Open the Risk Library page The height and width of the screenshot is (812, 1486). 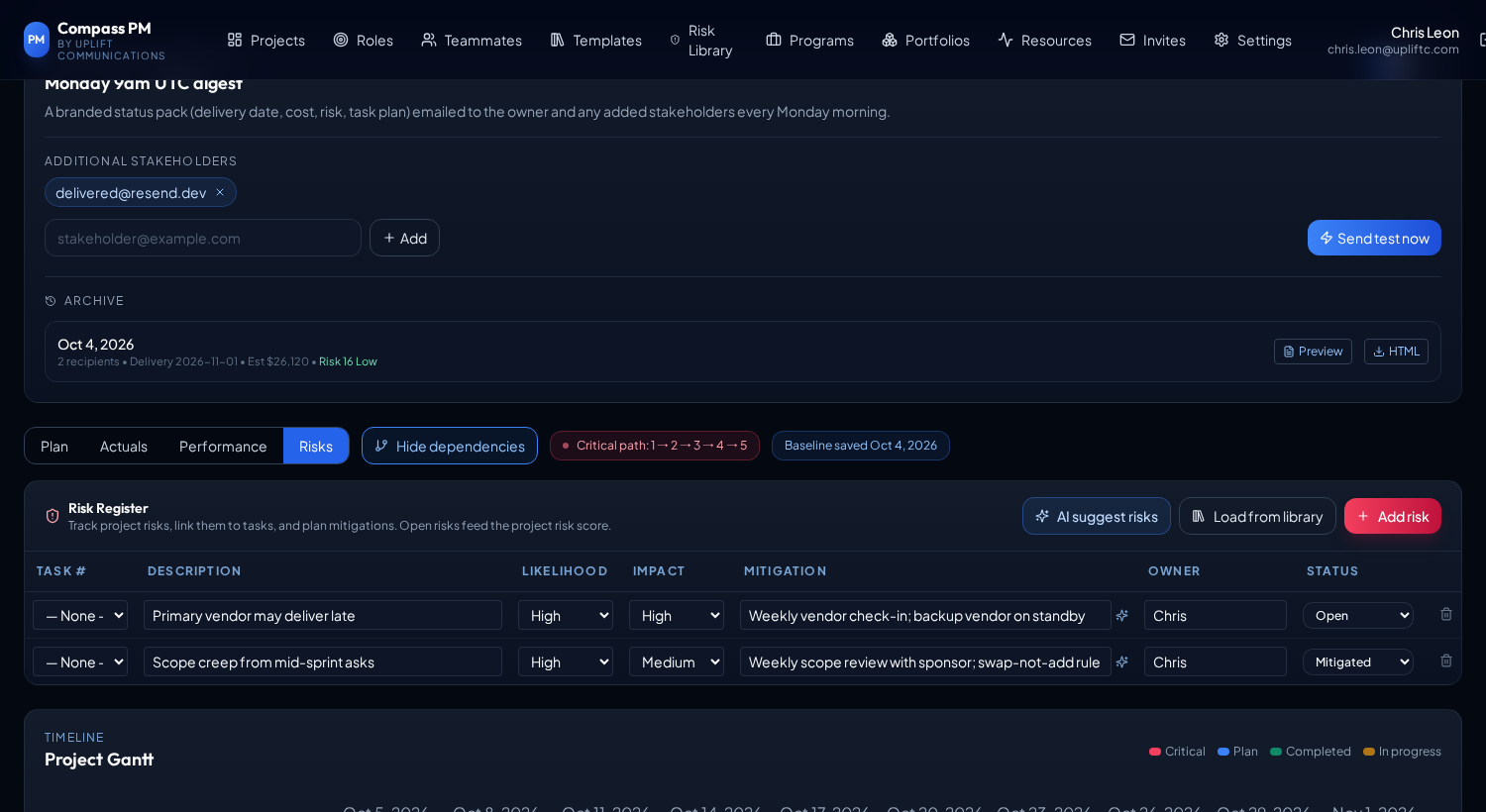point(701,41)
